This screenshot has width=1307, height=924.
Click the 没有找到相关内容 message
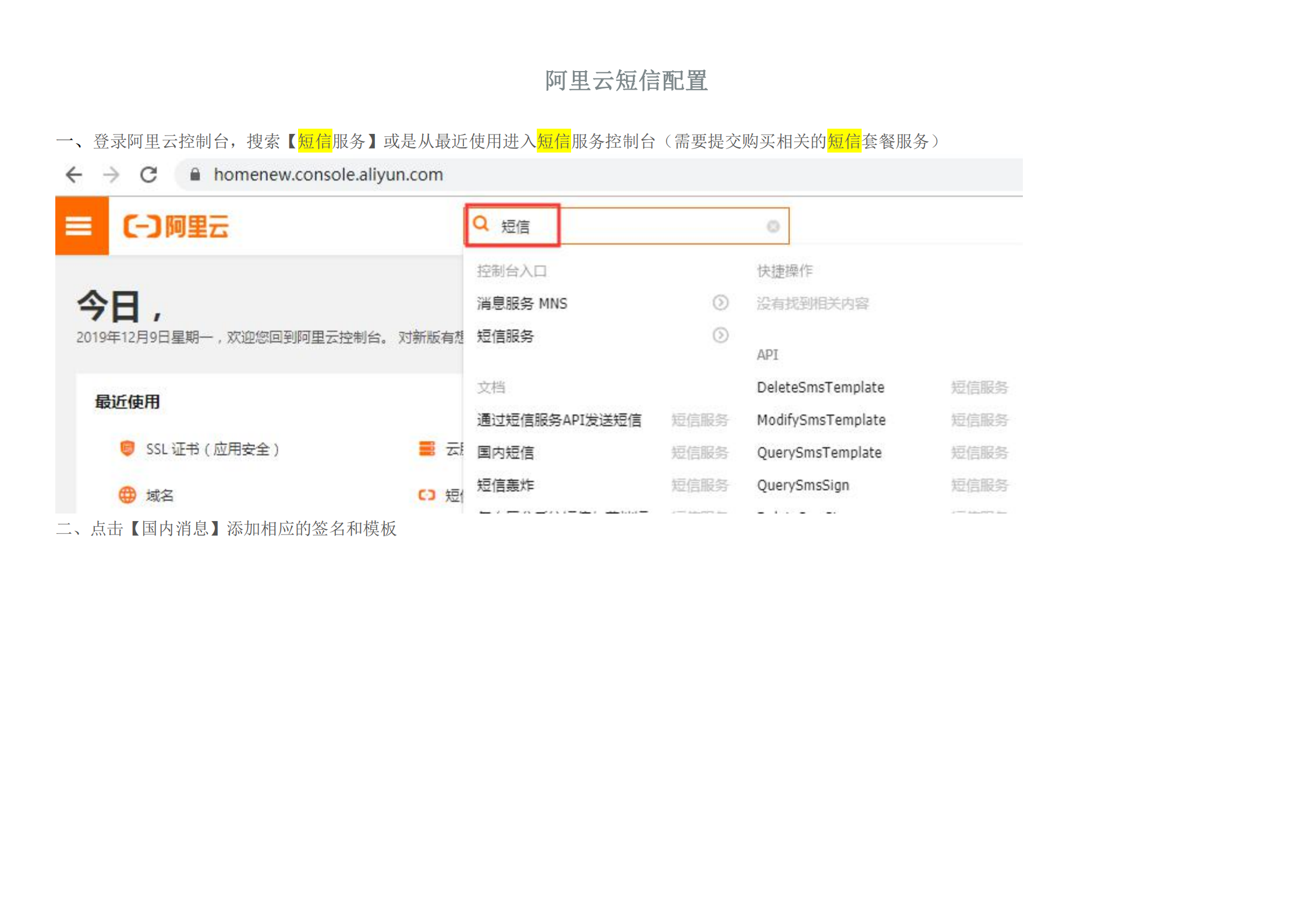tap(813, 303)
